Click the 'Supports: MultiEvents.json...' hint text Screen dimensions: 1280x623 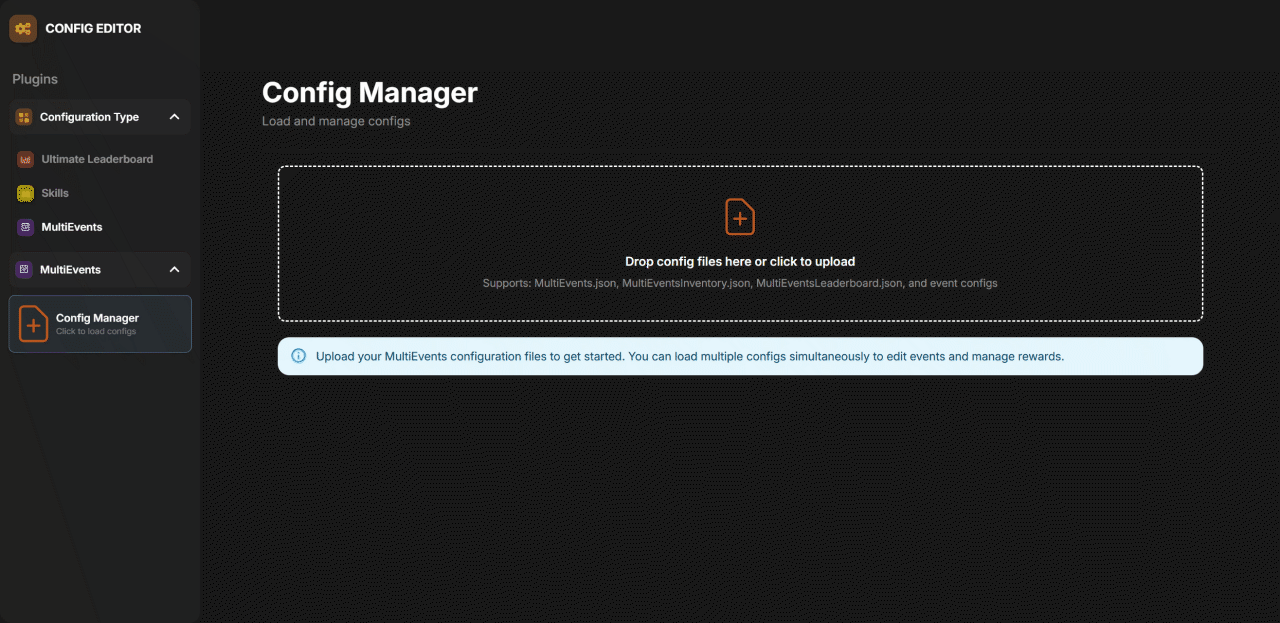pyautogui.click(x=740, y=284)
